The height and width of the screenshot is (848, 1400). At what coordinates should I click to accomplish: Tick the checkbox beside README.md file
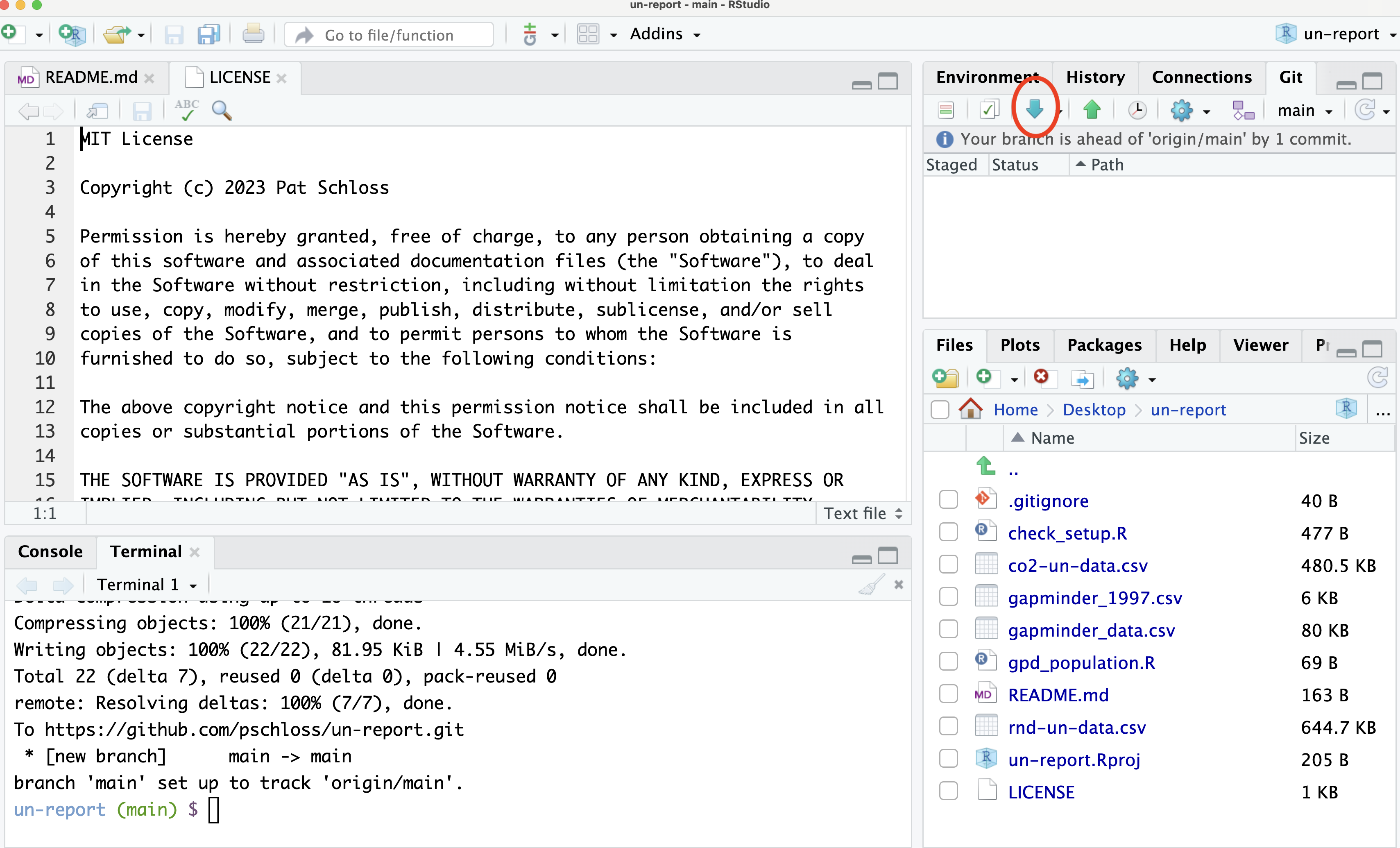point(948,694)
